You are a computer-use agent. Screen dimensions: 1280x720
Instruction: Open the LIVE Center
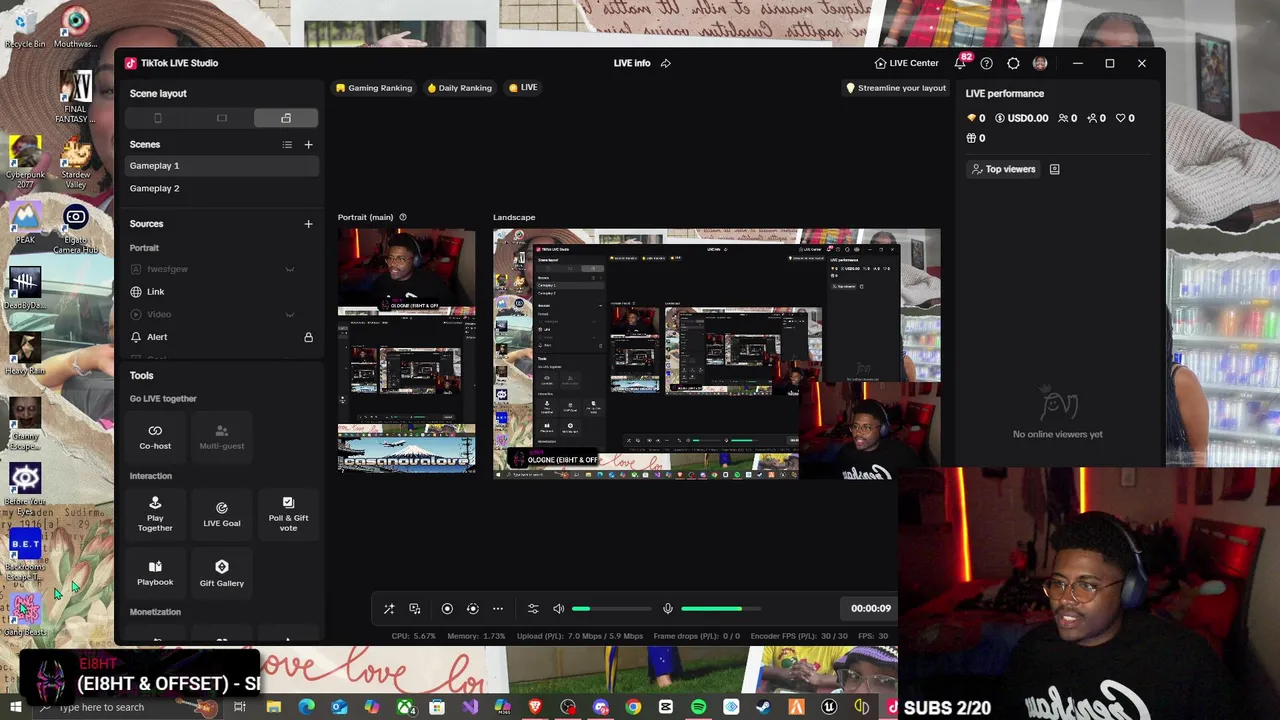click(x=907, y=63)
